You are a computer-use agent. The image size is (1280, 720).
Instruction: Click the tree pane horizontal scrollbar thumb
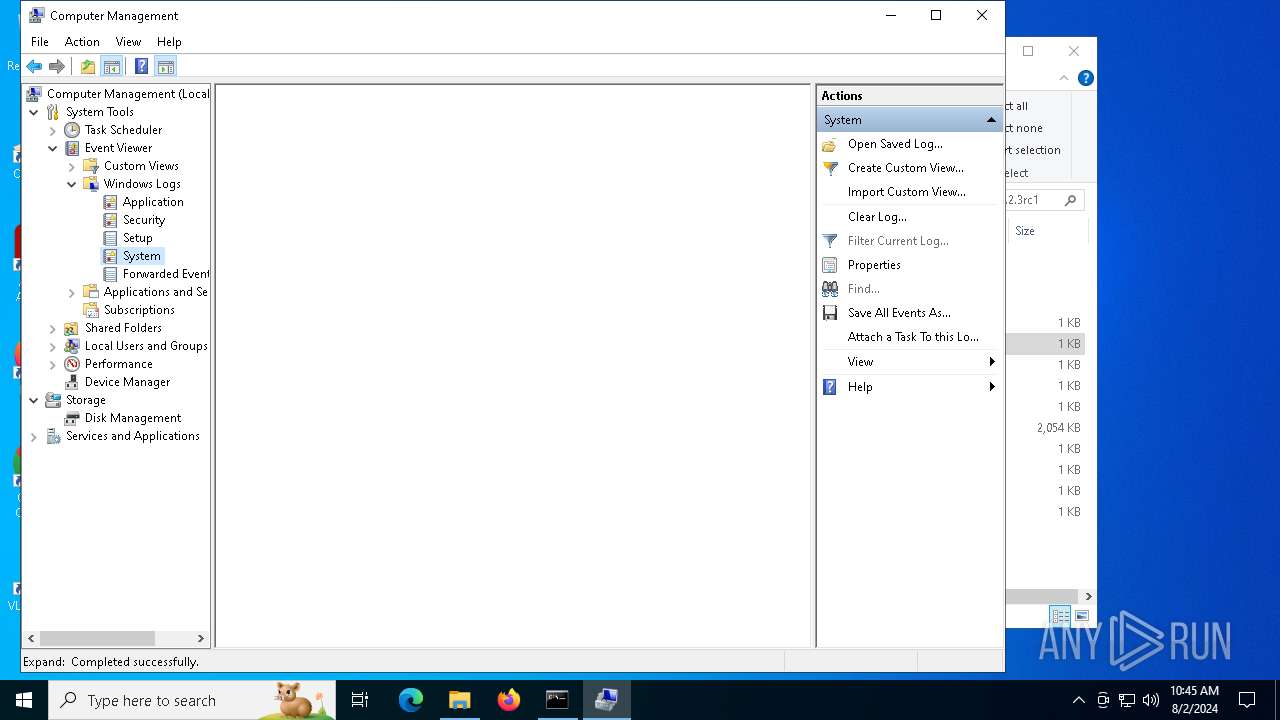pos(97,638)
